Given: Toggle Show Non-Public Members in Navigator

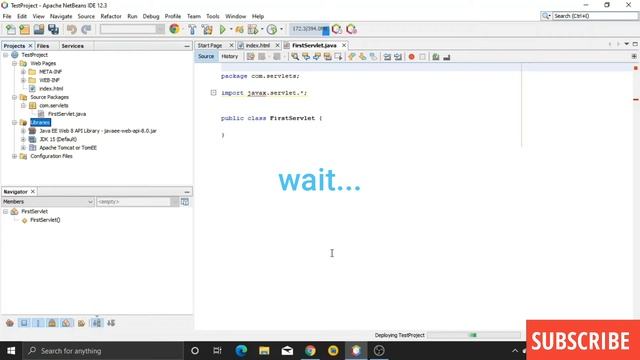Looking at the screenshot, I should click(52, 323).
